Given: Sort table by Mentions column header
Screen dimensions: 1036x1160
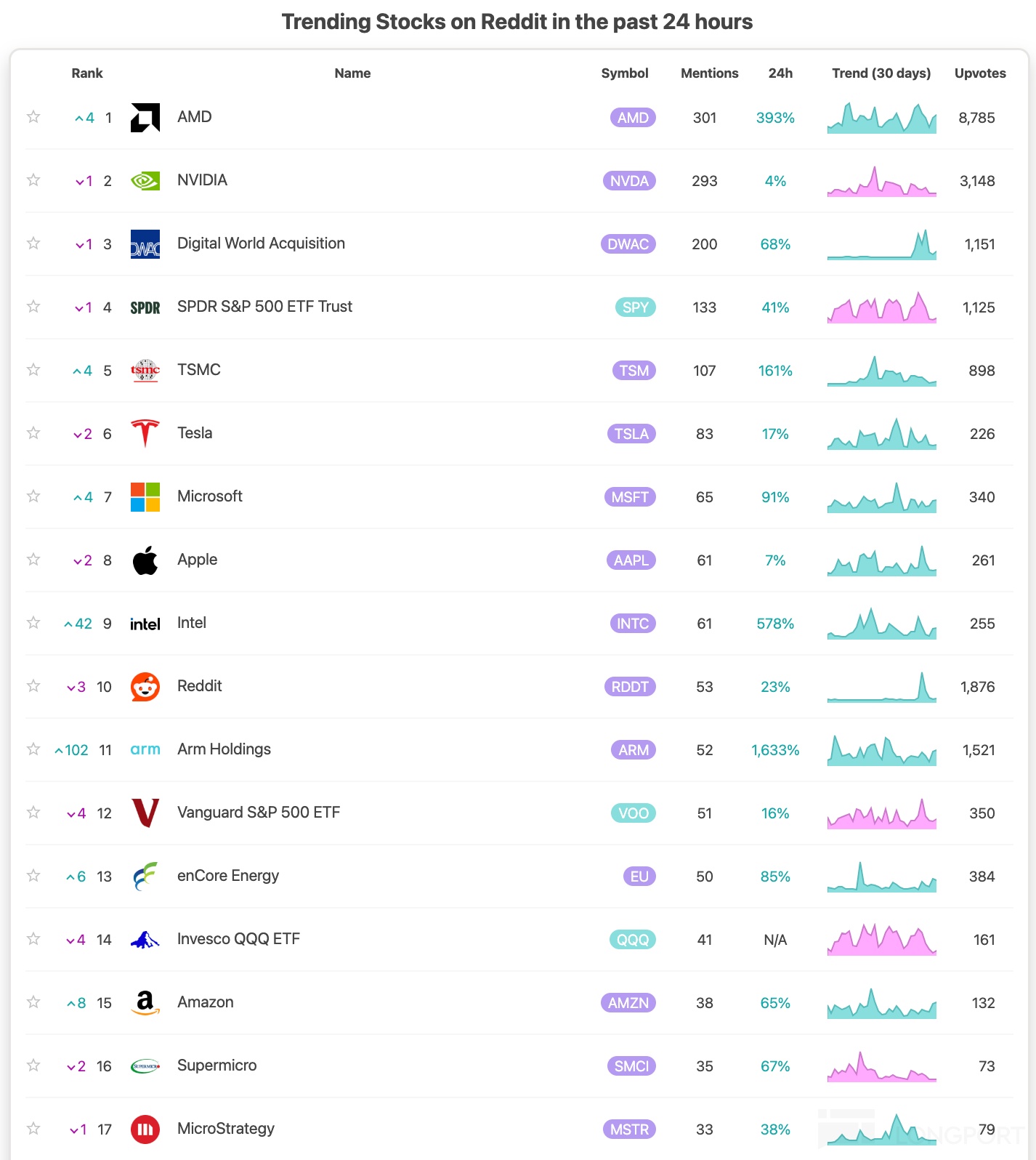Looking at the screenshot, I should (x=709, y=73).
